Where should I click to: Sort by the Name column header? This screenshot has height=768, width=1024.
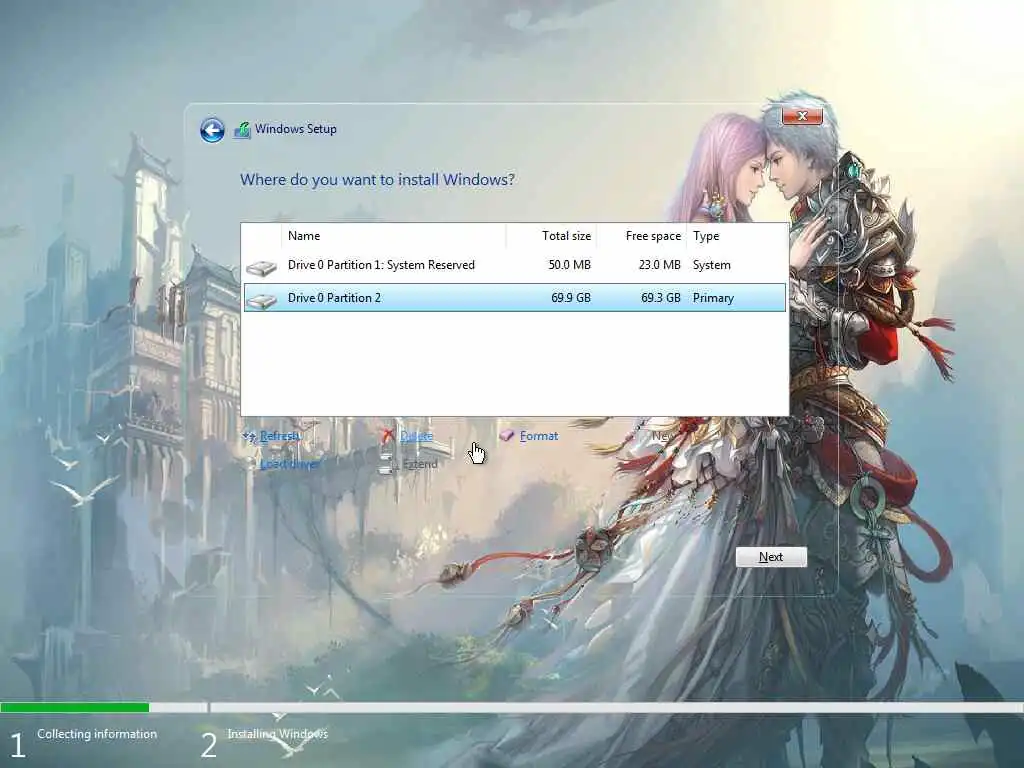coord(393,236)
